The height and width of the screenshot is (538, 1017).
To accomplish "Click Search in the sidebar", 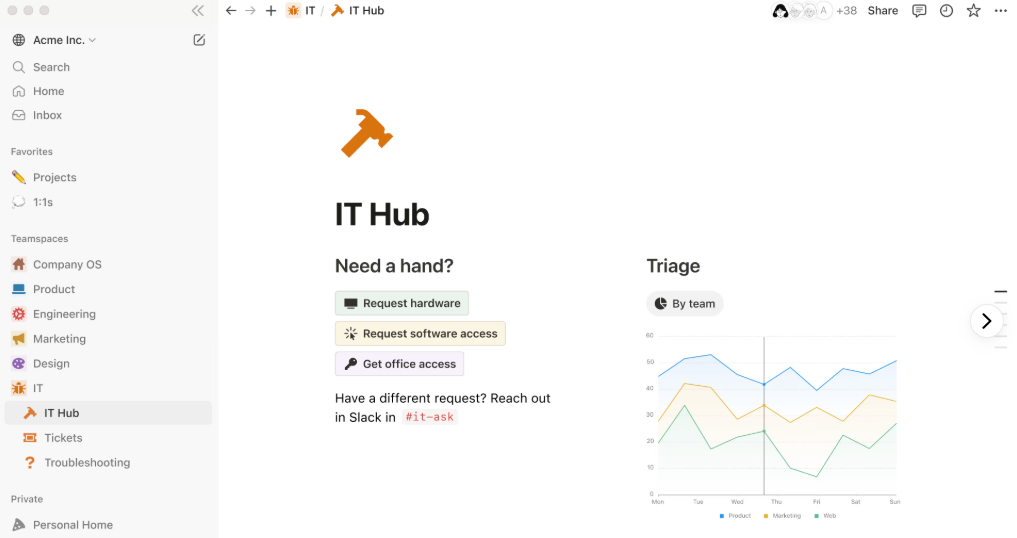I will pyautogui.click(x=51, y=67).
